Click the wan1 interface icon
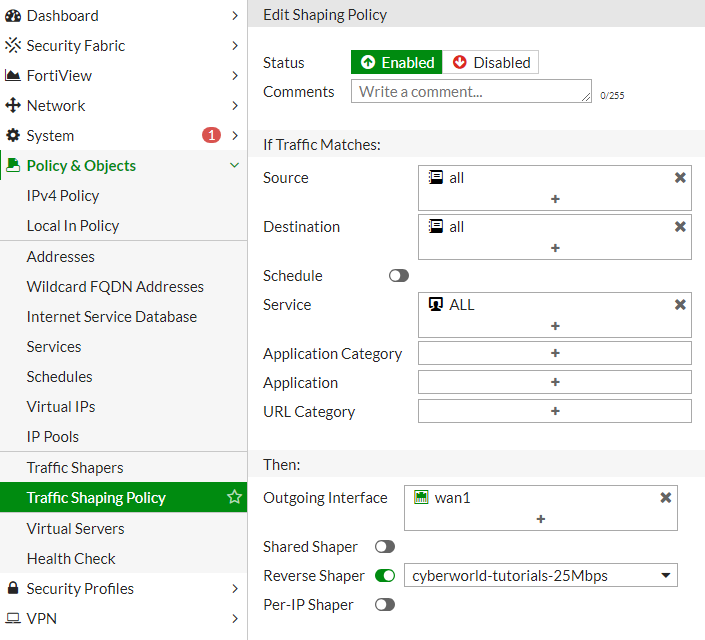Image resolution: width=705 pixels, height=640 pixels. [421, 497]
